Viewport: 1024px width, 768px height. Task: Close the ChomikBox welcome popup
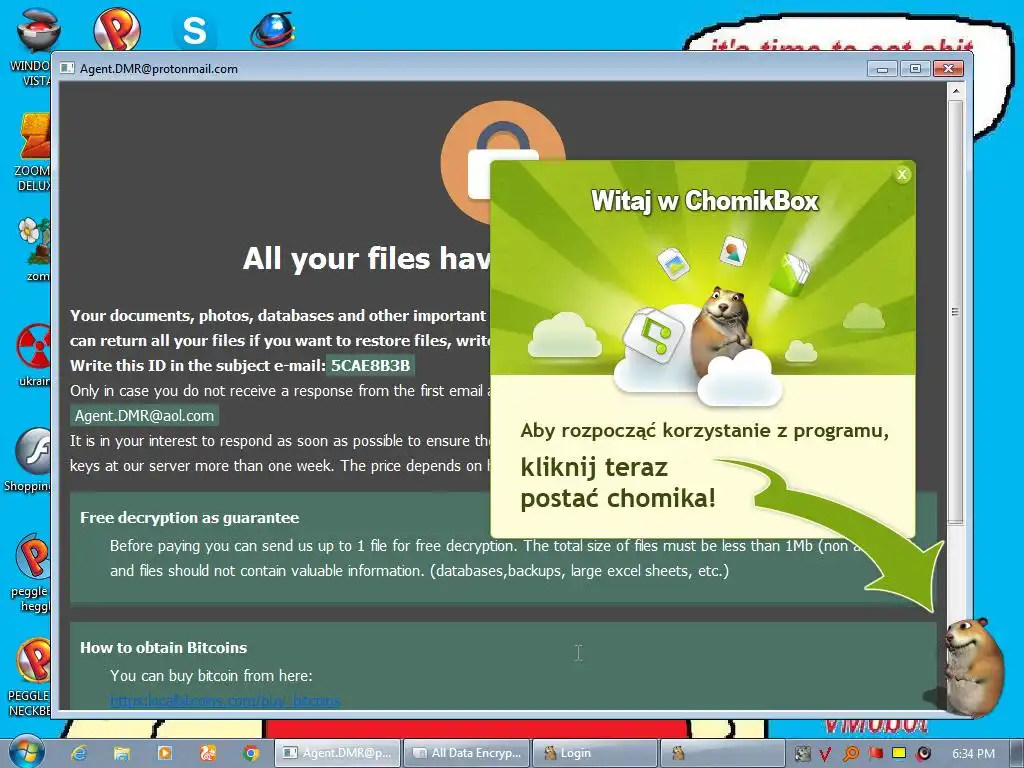point(902,174)
